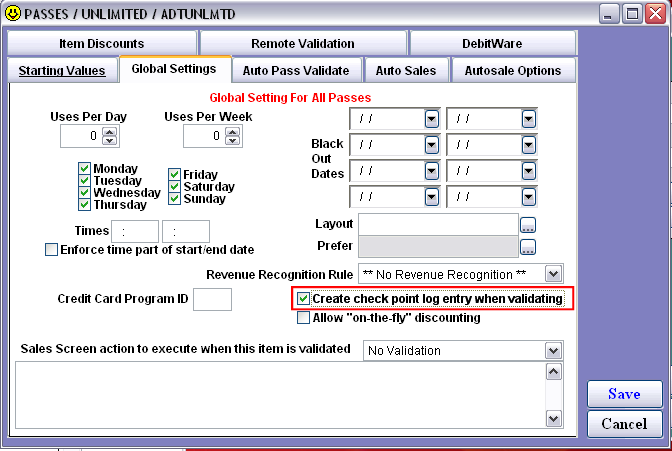Open second row right blackout date dropdown

tap(528, 145)
